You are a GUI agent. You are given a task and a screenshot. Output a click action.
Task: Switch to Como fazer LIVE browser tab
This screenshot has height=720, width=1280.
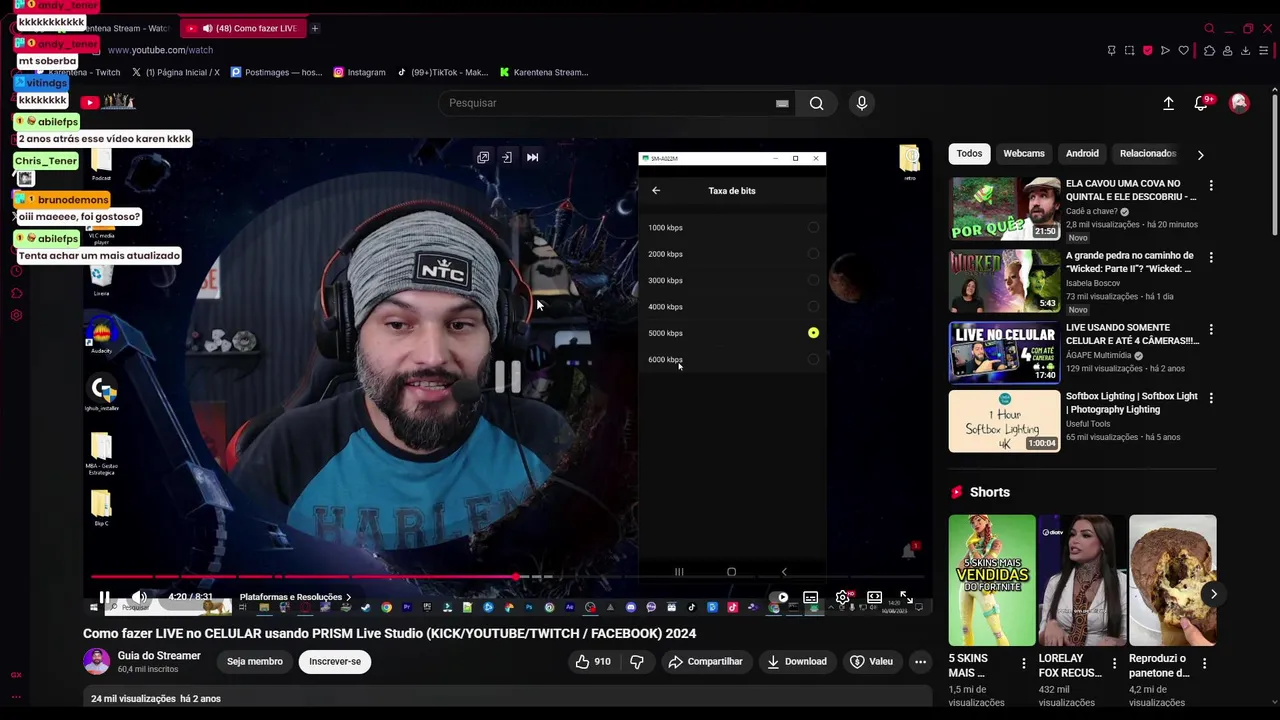coord(243,28)
